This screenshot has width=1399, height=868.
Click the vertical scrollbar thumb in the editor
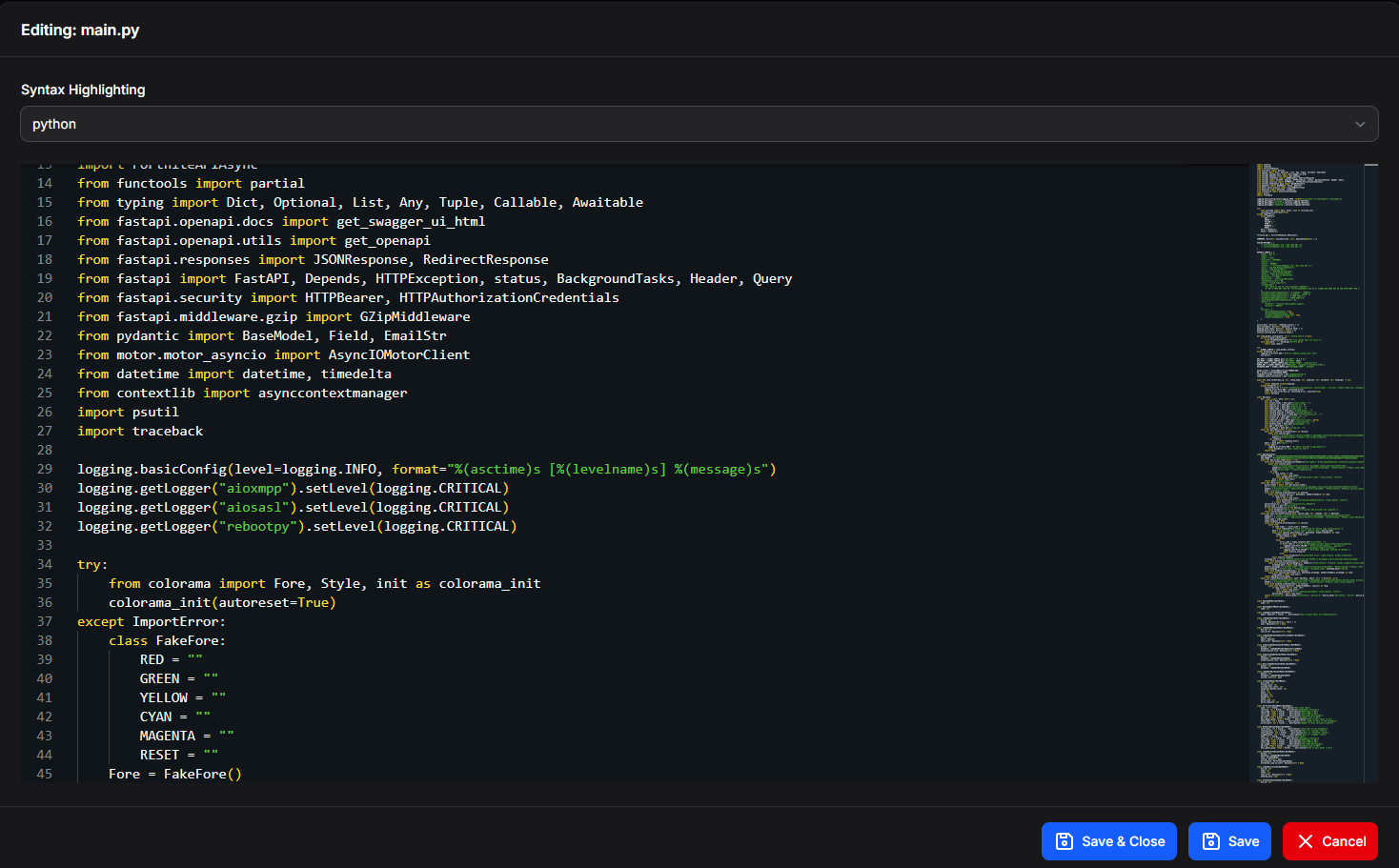tap(1371, 165)
